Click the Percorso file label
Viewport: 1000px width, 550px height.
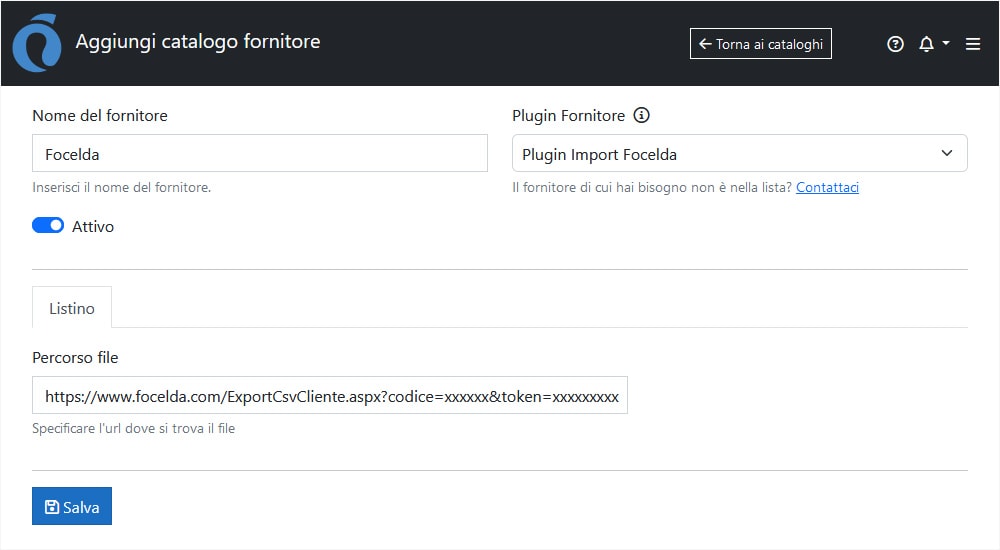tap(75, 358)
